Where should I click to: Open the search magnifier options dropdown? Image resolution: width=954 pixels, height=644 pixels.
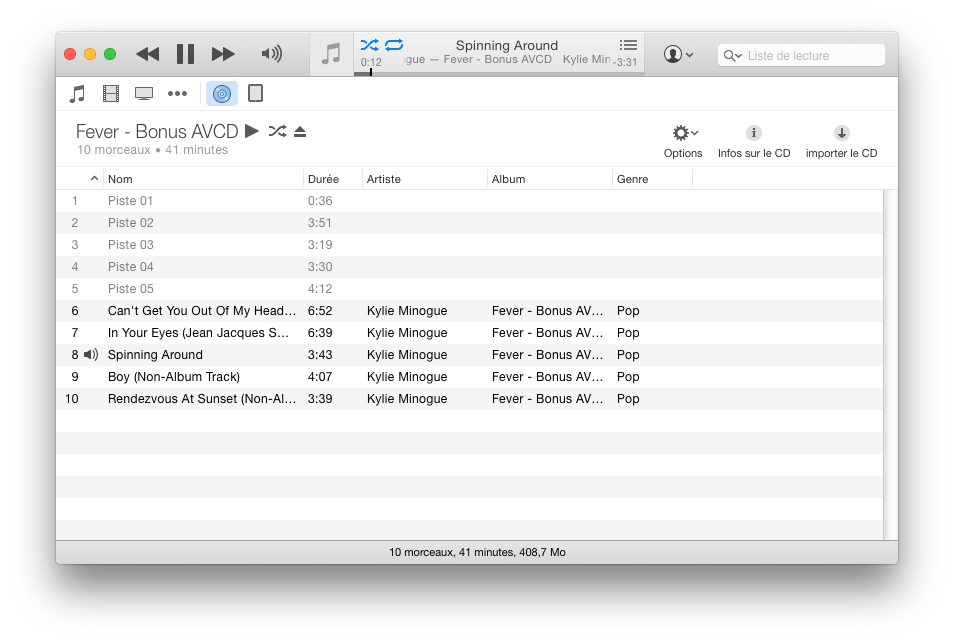pos(733,56)
